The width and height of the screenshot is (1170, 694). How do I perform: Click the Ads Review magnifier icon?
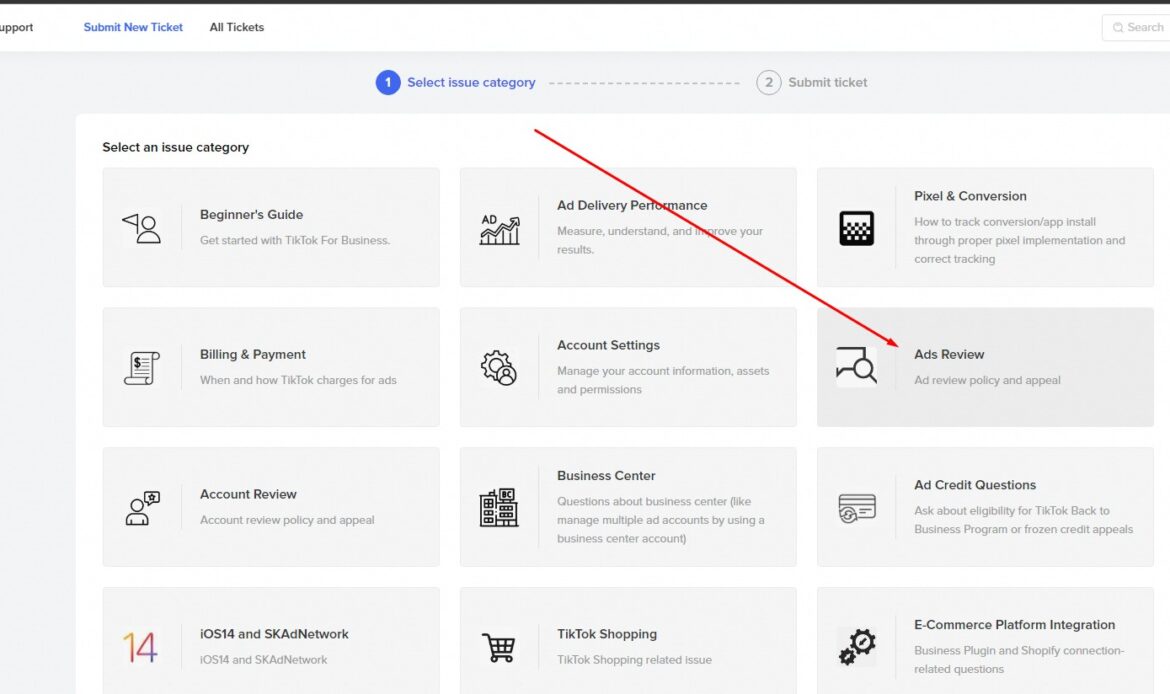coord(856,366)
